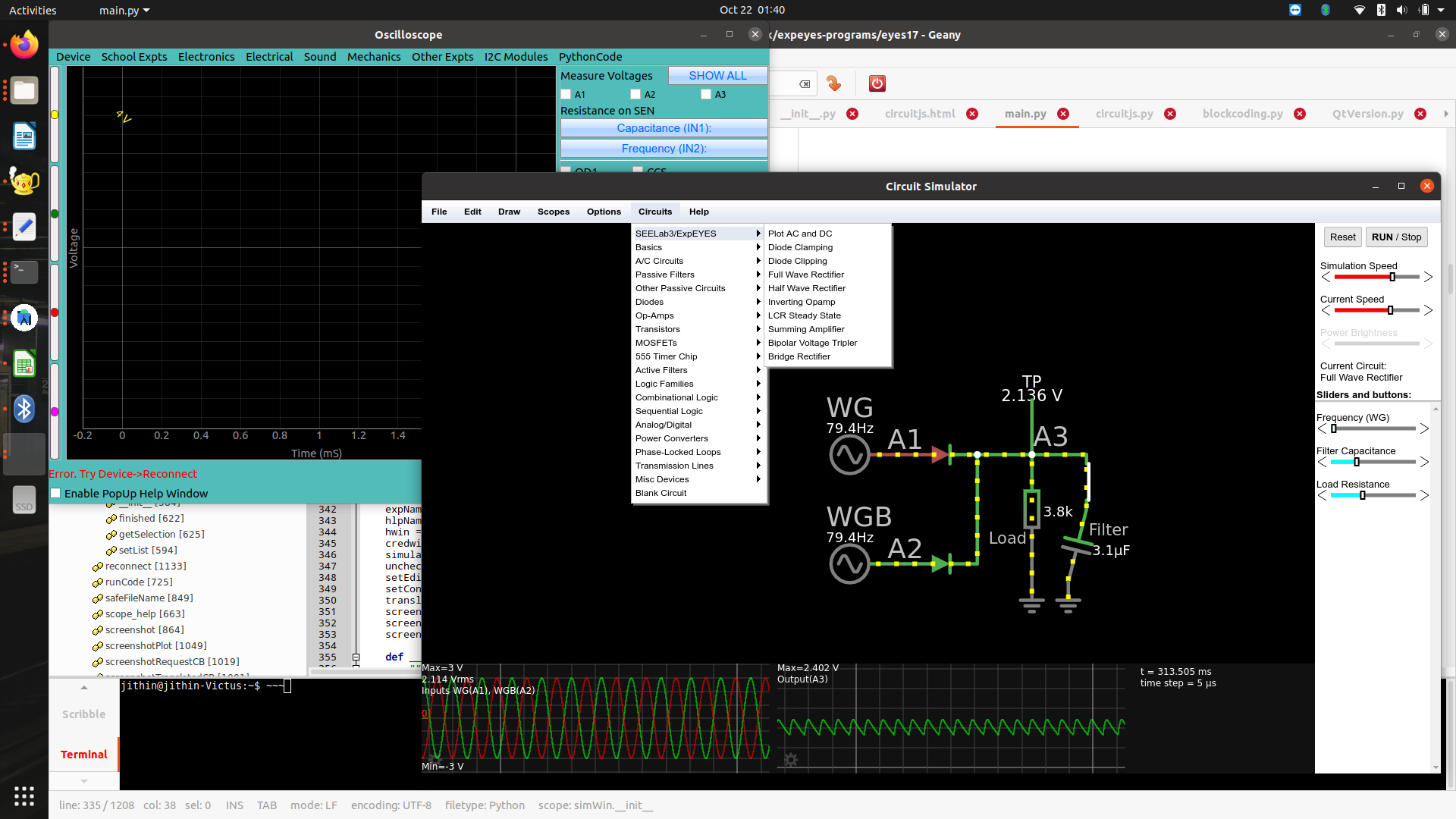1456x819 pixels.
Task: Select Blank Circuit entry
Action: pyautogui.click(x=698, y=493)
